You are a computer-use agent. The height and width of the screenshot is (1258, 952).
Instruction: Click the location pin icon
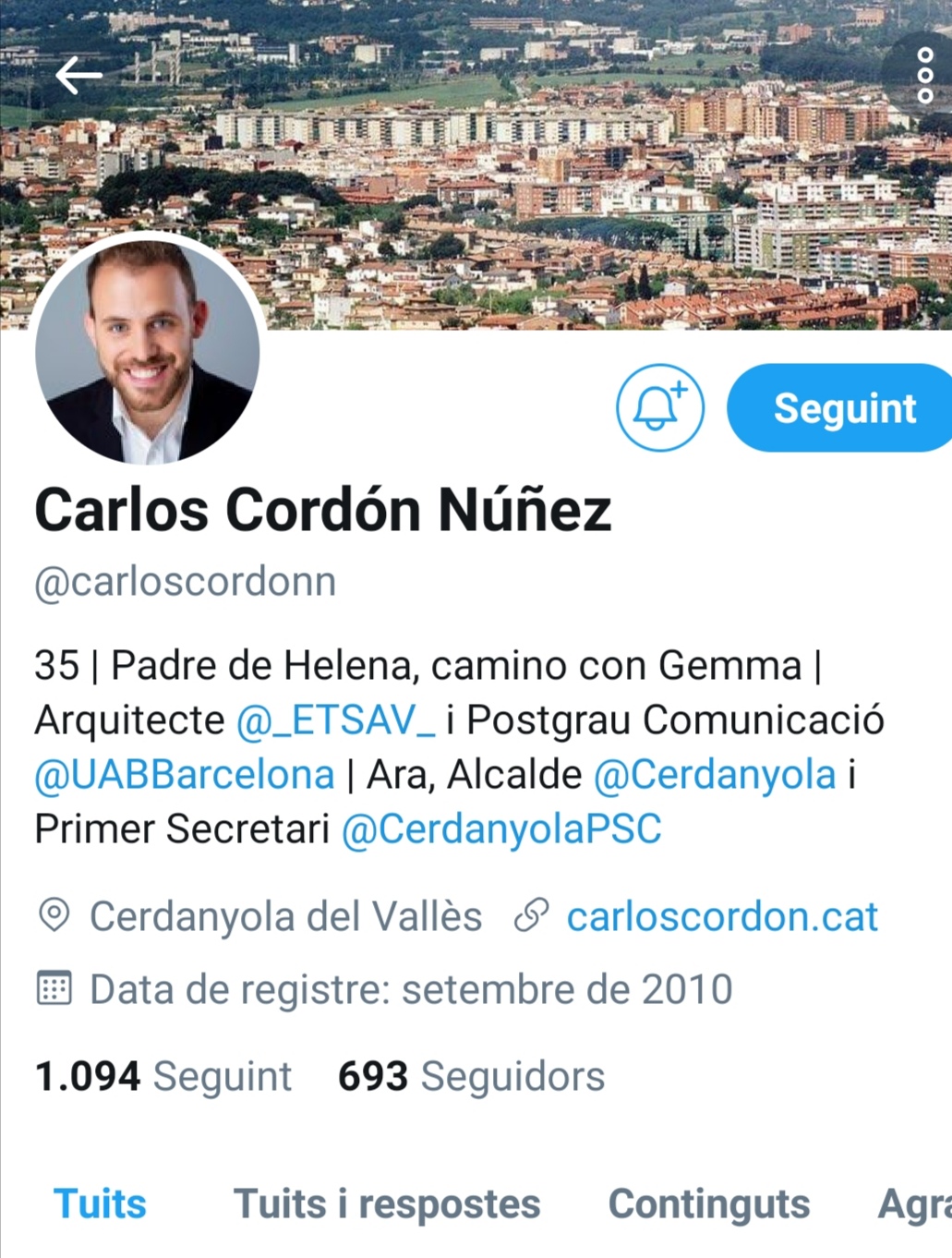[54, 916]
